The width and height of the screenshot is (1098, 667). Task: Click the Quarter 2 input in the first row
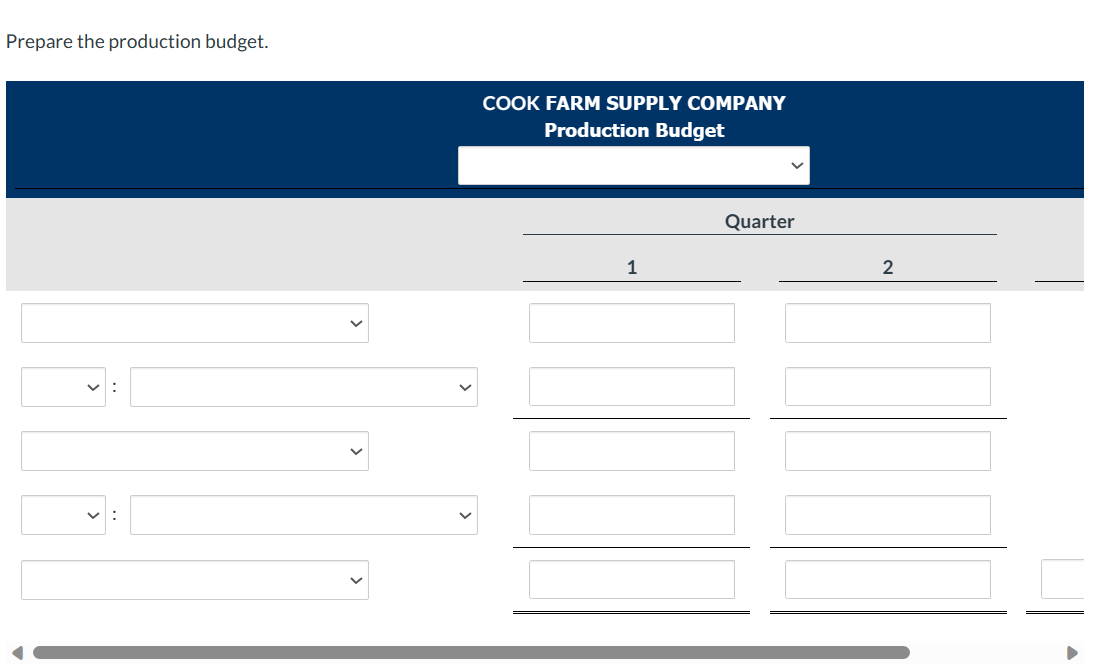(887, 322)
